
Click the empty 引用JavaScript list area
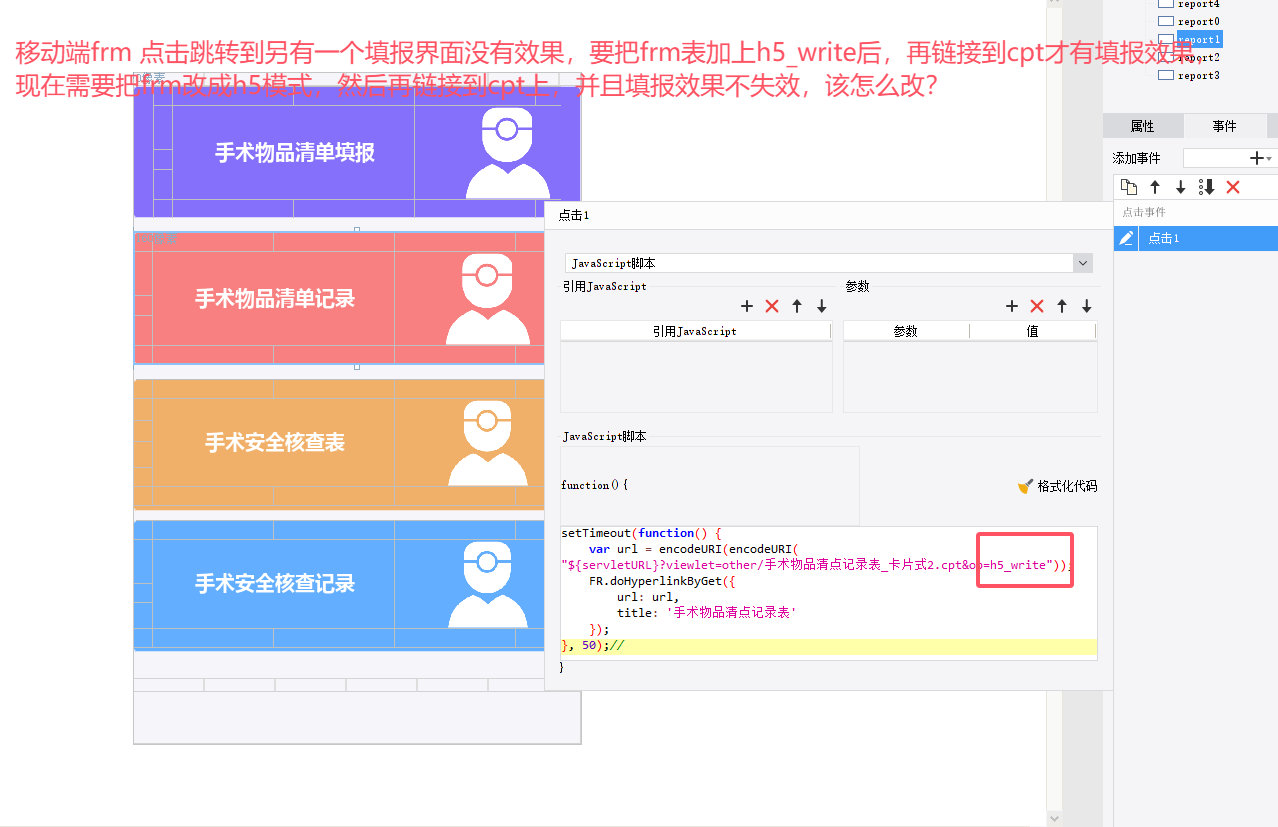click(696, 376)
